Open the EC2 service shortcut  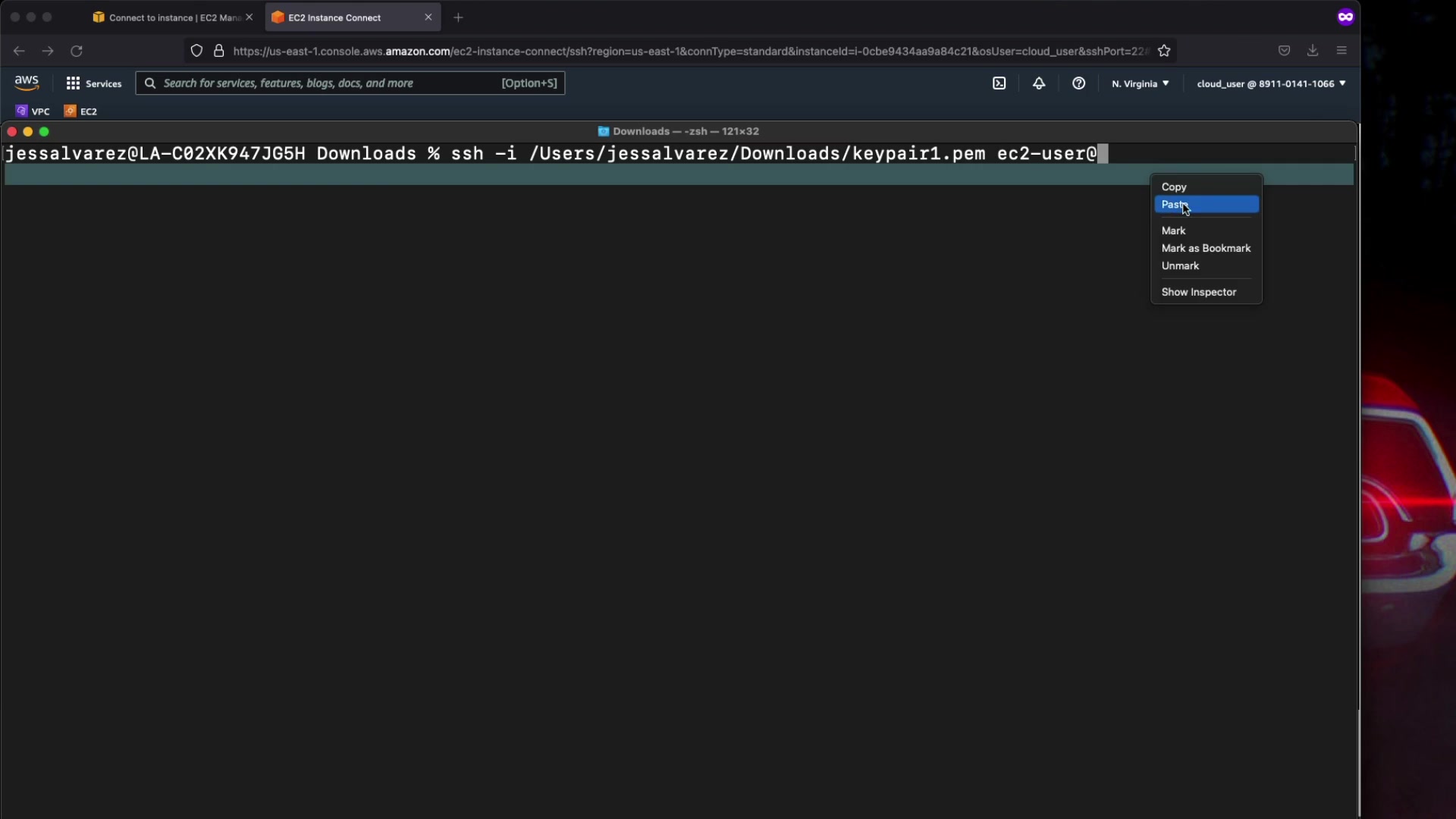pos(80,111)
